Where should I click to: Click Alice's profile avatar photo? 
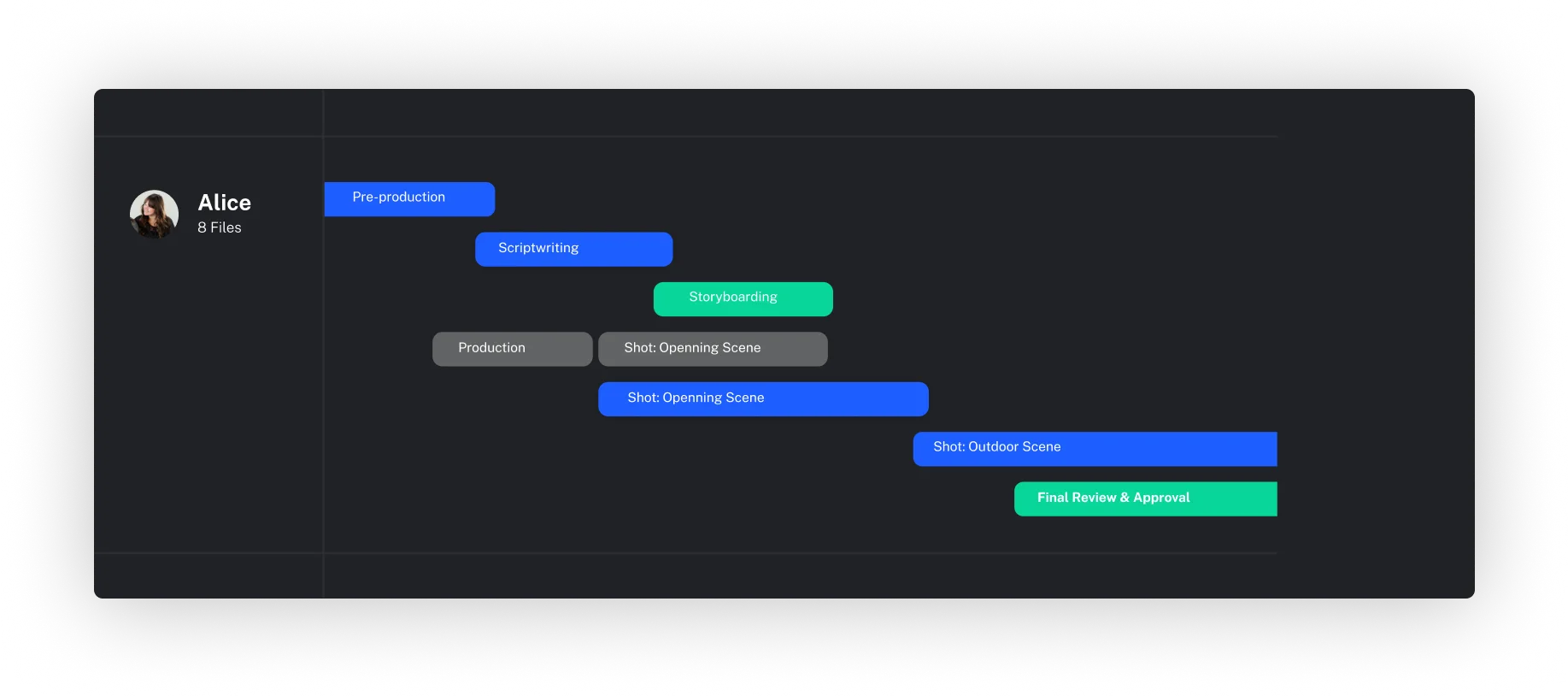pyautogui.click(x=154, y=214)
